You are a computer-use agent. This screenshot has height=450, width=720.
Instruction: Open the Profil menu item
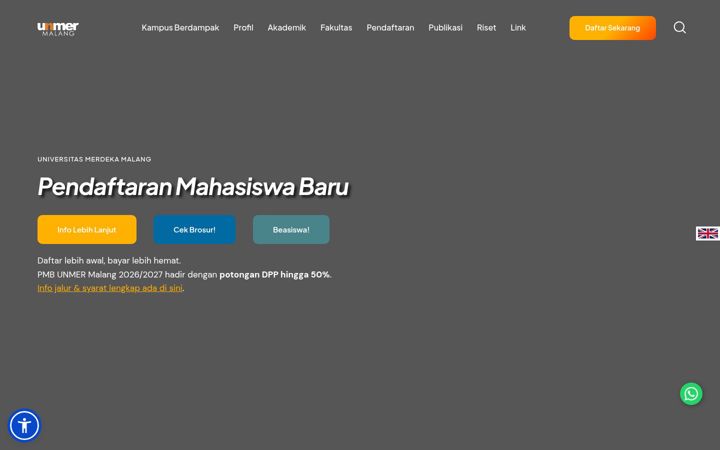[243, 28]
